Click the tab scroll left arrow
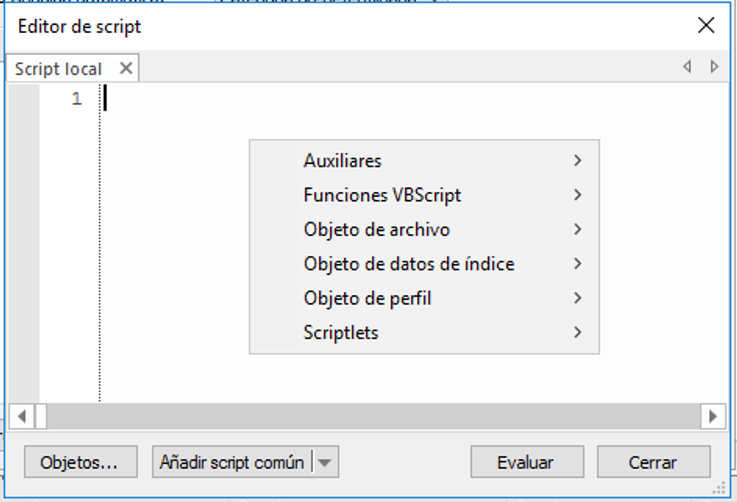The image size is (737, 502). [687, 67]
